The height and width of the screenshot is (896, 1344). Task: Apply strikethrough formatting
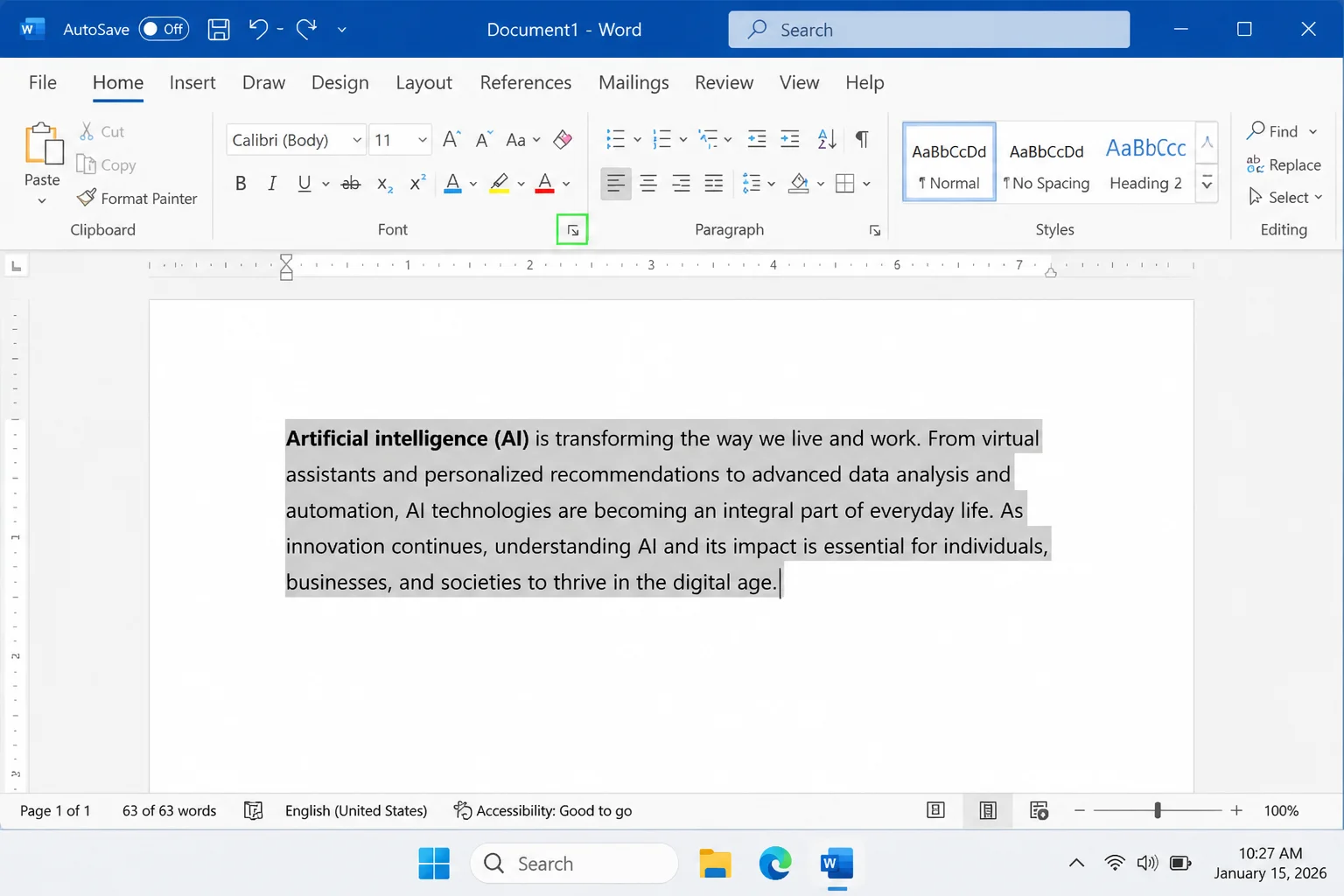(351, 184)
